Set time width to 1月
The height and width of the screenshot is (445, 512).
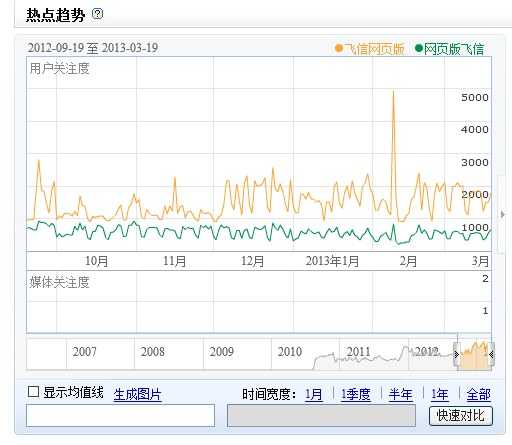[314, 394]
